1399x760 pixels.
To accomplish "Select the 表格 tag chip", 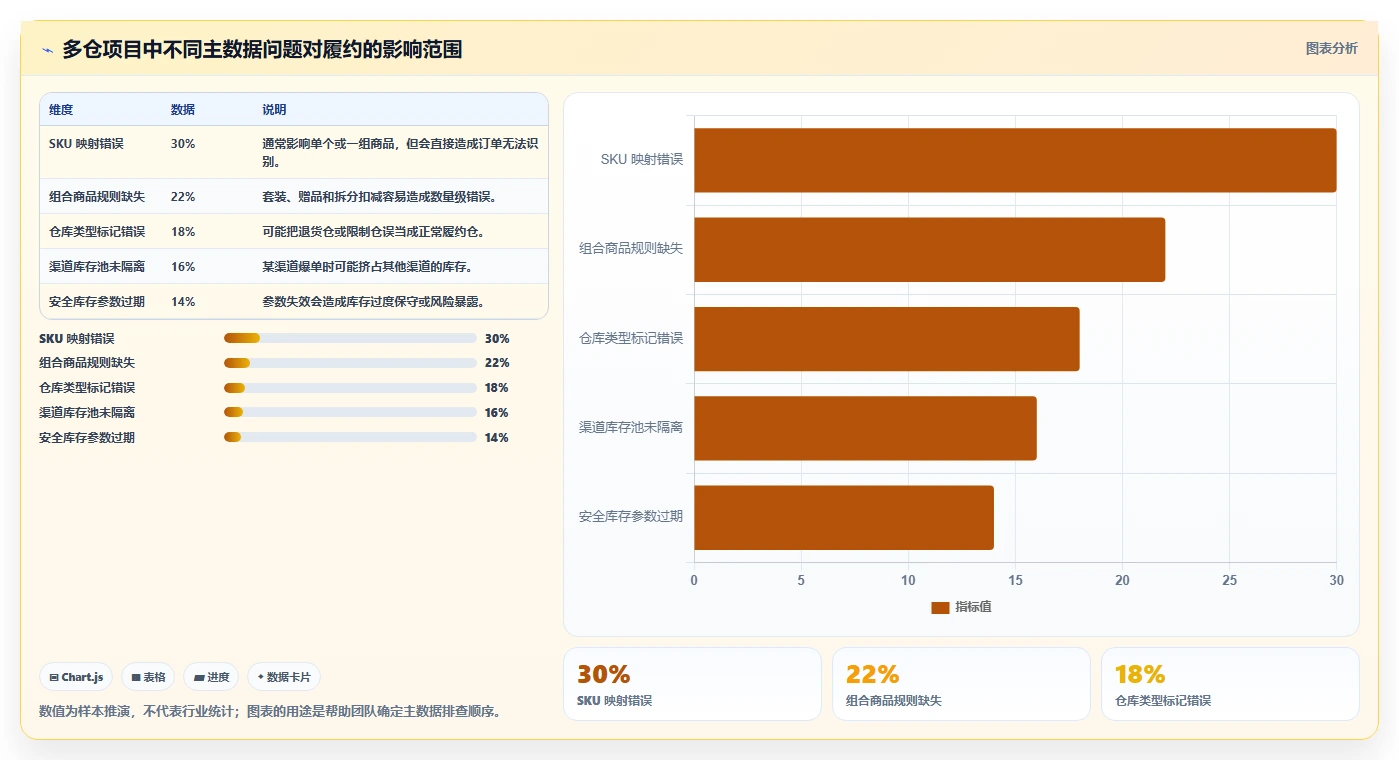I will coord(148,677).
